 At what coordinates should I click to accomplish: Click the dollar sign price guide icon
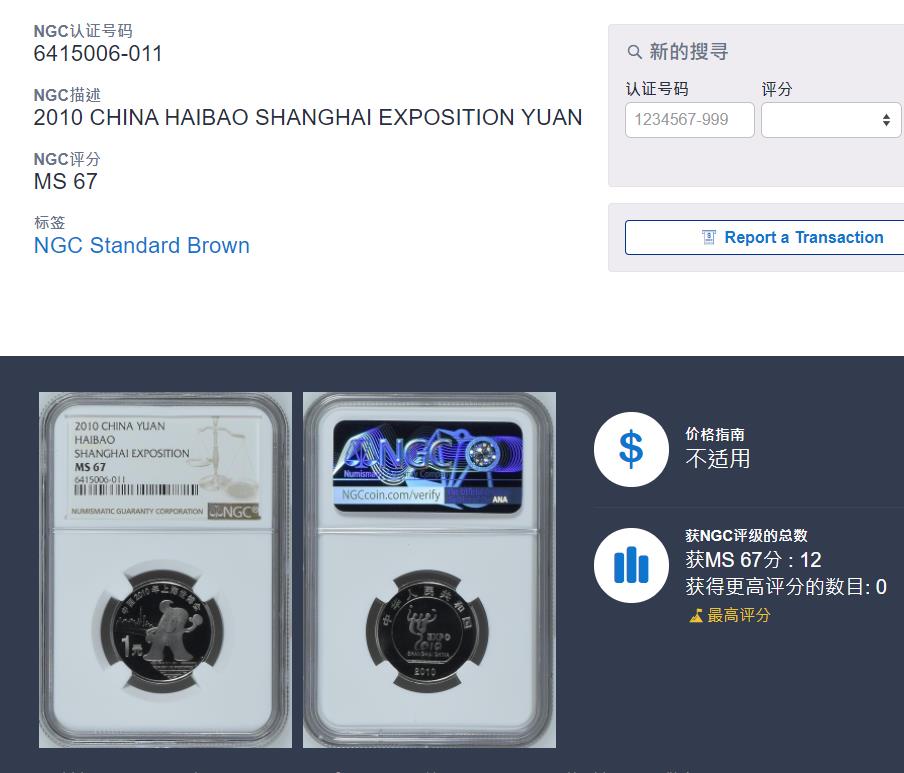tap(631, 449)
